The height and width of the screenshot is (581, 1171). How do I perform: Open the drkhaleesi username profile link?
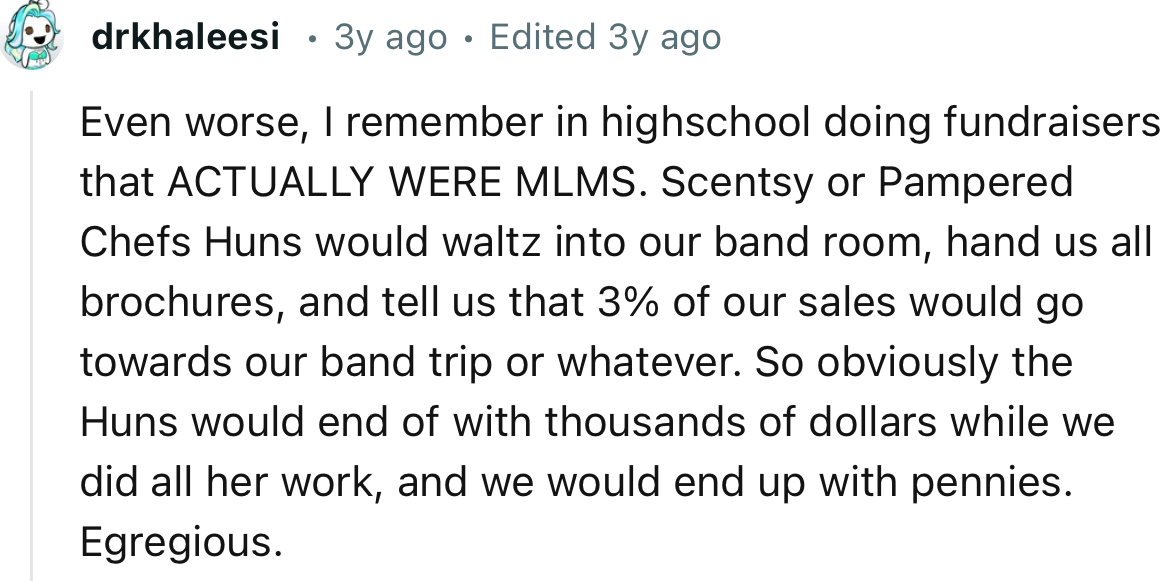click(185, 39)
